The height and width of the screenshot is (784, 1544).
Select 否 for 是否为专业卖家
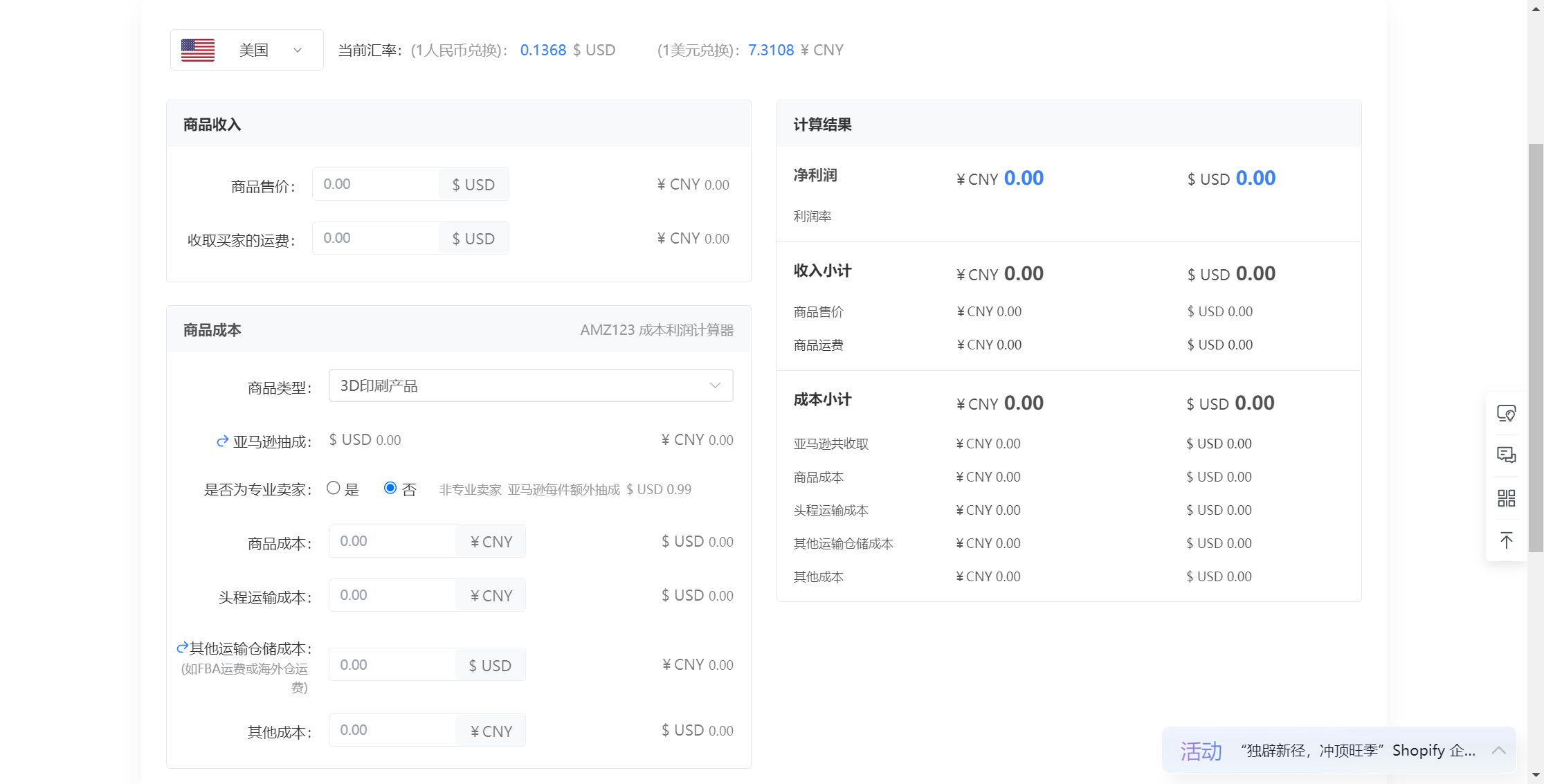pyautogui.click(x=390, y=488)
